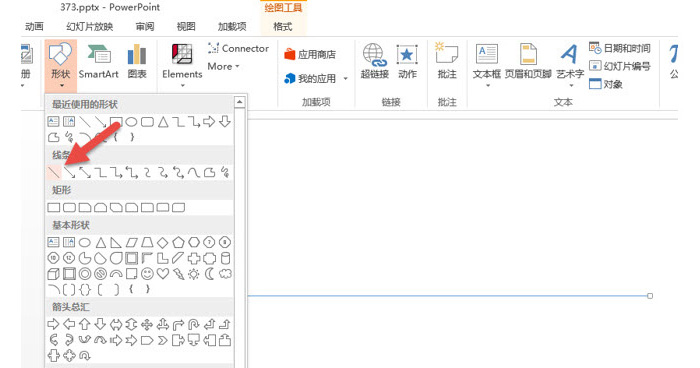Open the 形状 shapes dropdown
Screen dimensions: 700x368
point(61,66)
